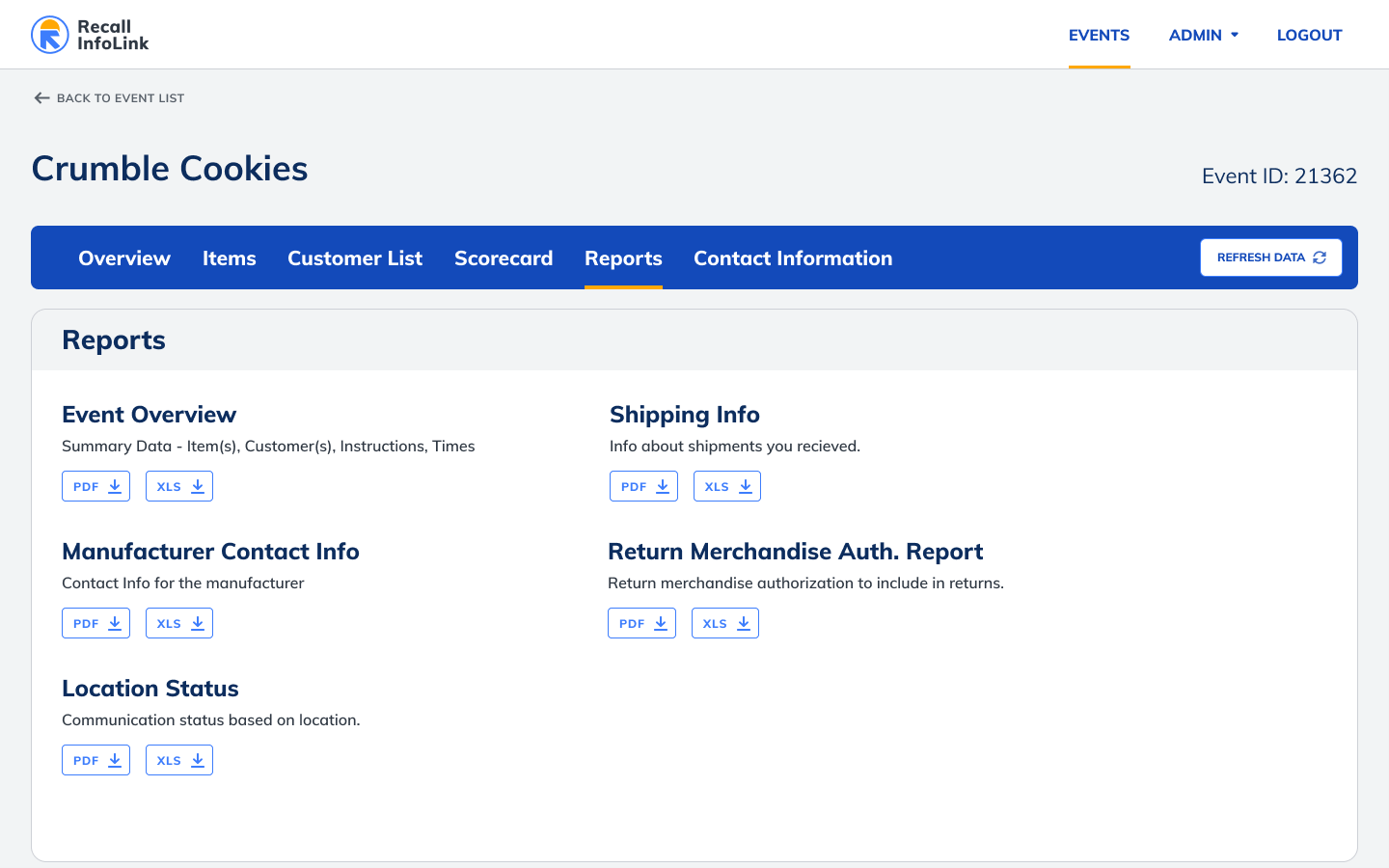Download Manufacturer Contact Info PDF
Viewport: 1389px width, 868px height.
95,623
